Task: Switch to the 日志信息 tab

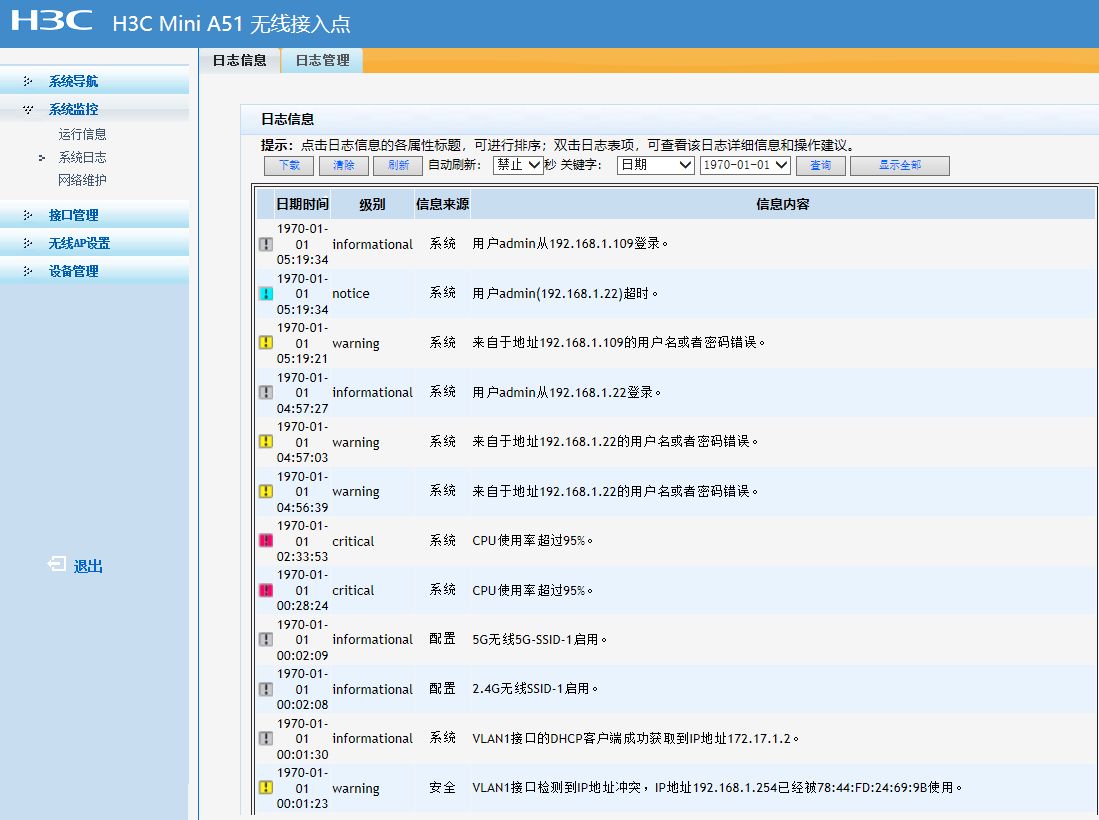Action: [x=240, y=61]
